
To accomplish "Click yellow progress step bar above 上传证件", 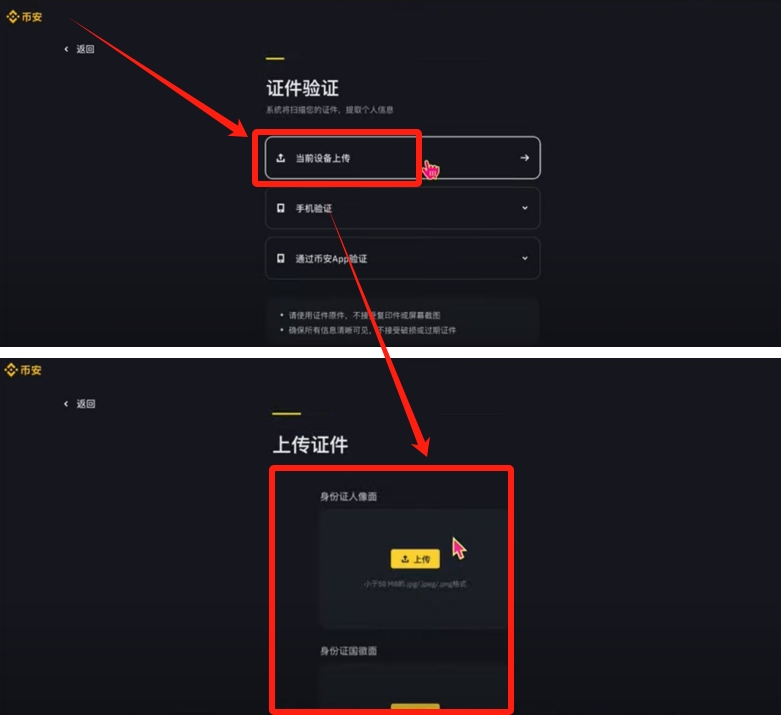I will [286, 413].
